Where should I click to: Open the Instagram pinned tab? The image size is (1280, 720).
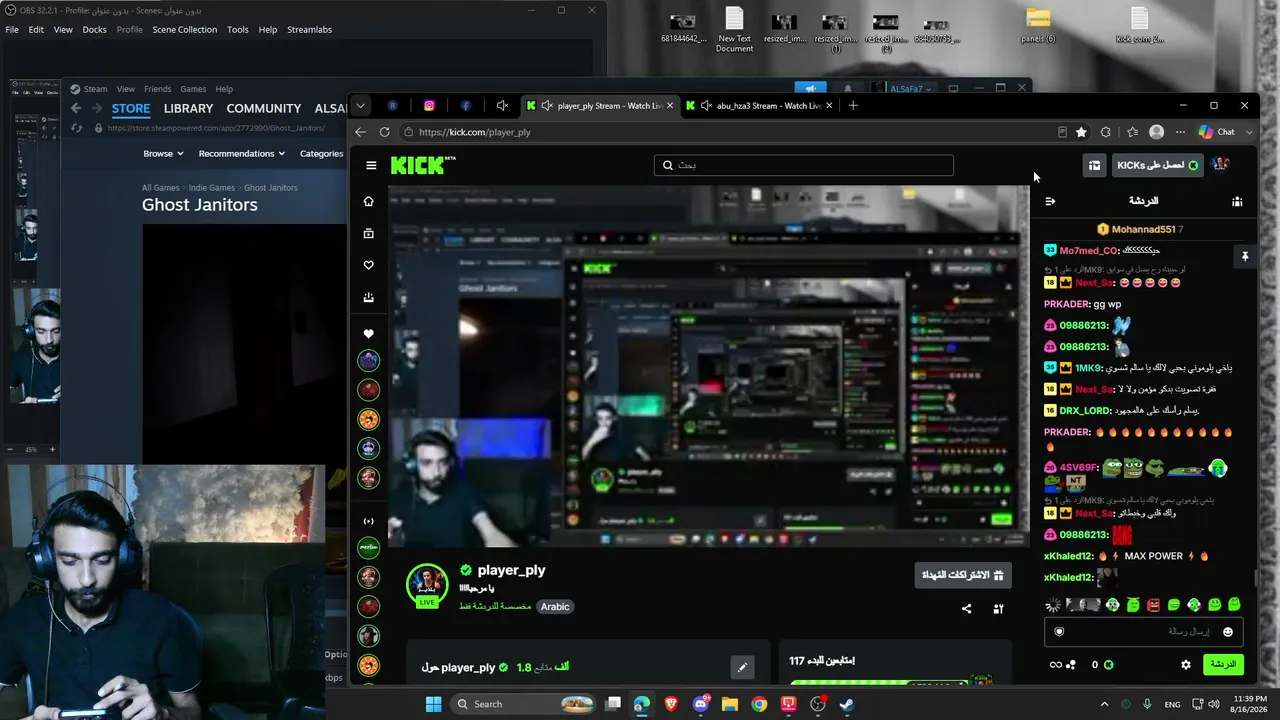click(x=429, y=105)
